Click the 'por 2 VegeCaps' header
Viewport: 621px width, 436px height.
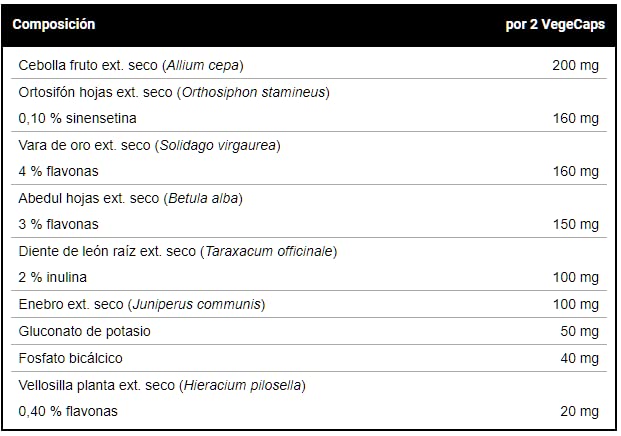[552, 24]
